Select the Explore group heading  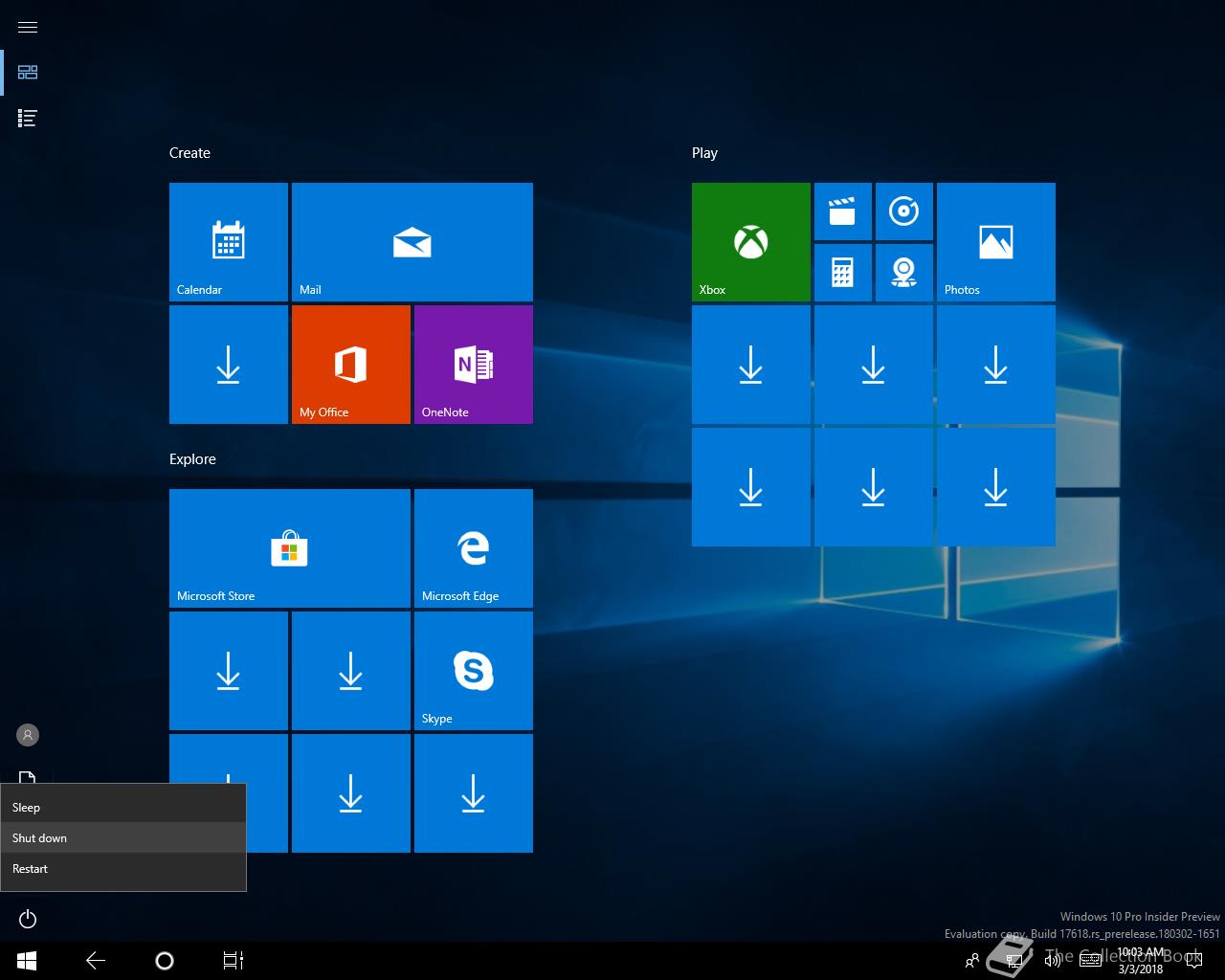pyautogui.click(x=192, y=459)
